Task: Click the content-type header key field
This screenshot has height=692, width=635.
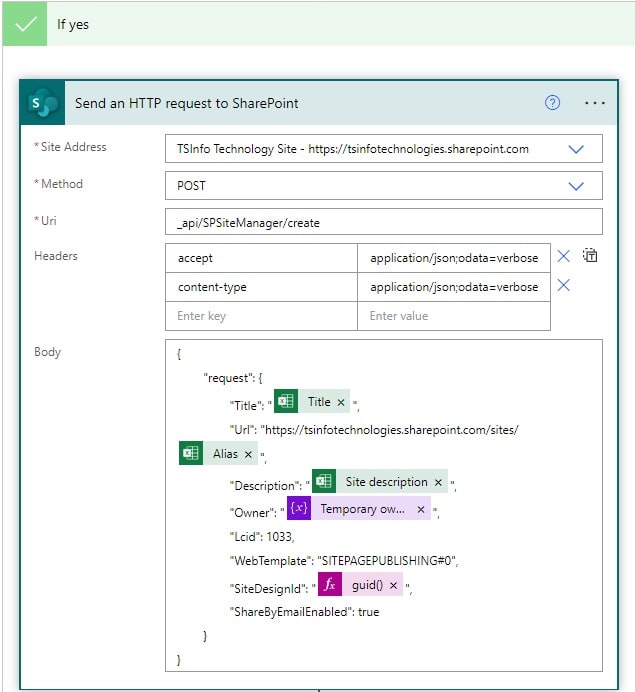Action: (x=261, y=287)
